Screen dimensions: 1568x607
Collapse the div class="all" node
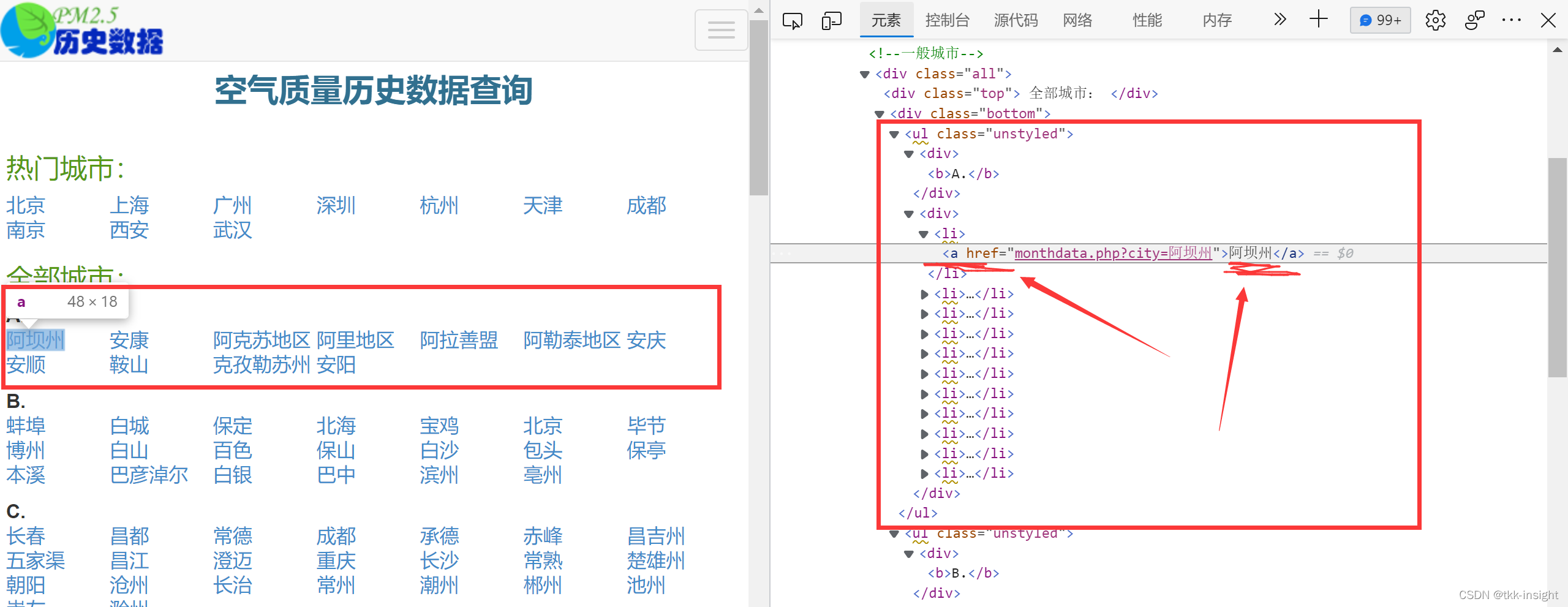pyautogui.click(x=865, y=74)
